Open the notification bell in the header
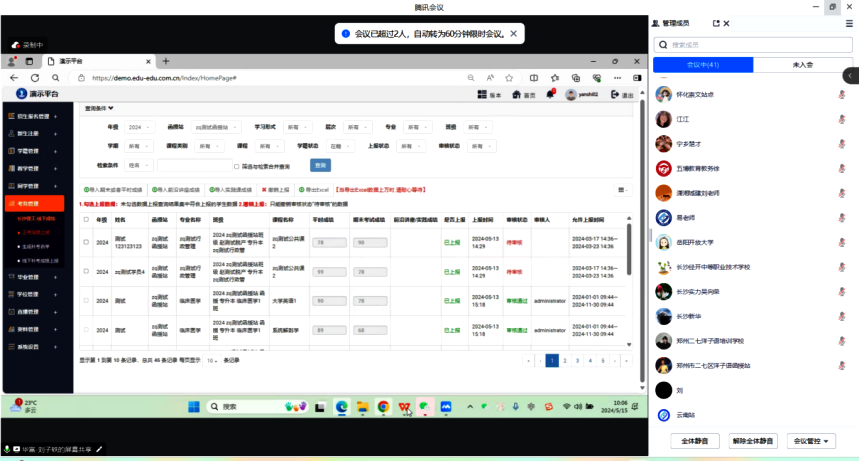The height and width of the screenshot is (461, 859). pos(550,95)
